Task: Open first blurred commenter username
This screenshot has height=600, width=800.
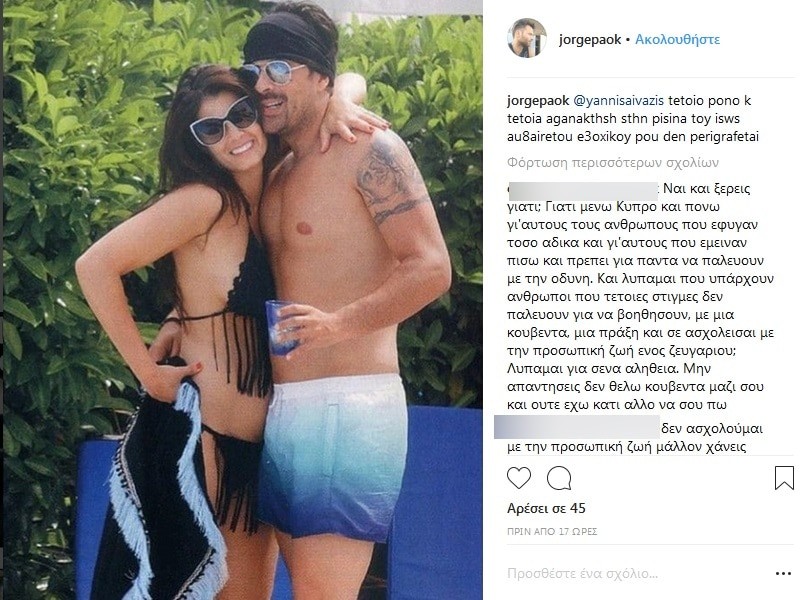Action: tap(583, 190)
